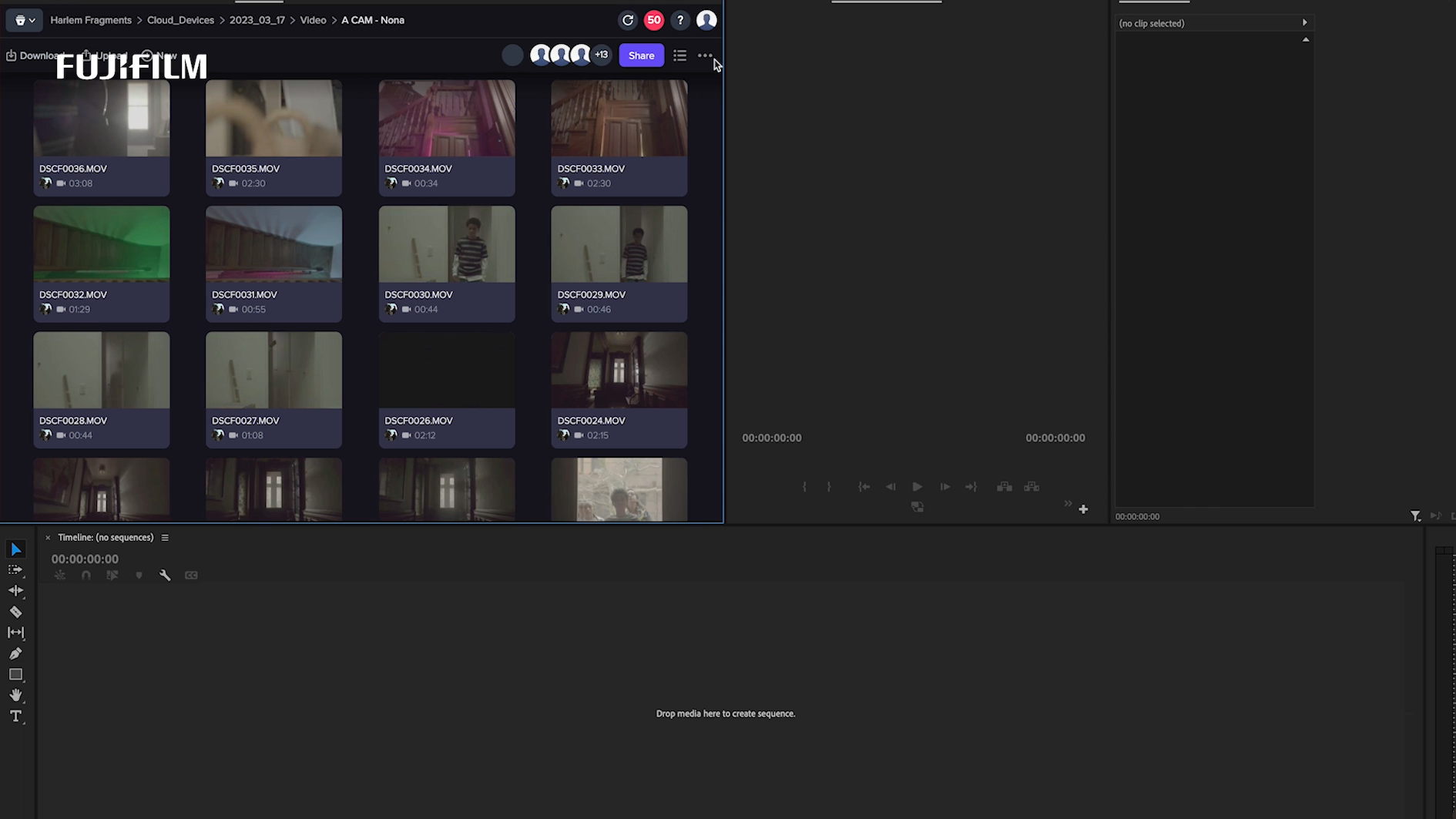Click the Extract button
The height and width of the screenshot is (819, 1456).
point(1032,487)
